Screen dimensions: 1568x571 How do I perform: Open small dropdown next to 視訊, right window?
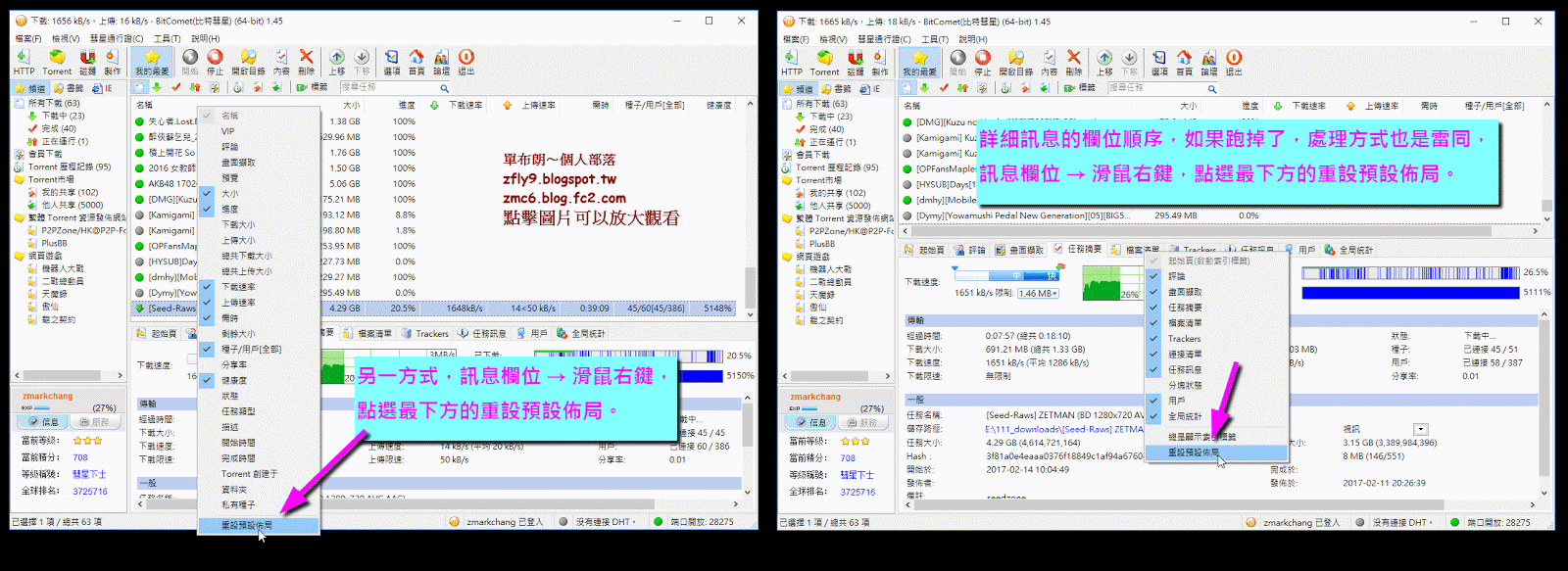pos(1421,429)
